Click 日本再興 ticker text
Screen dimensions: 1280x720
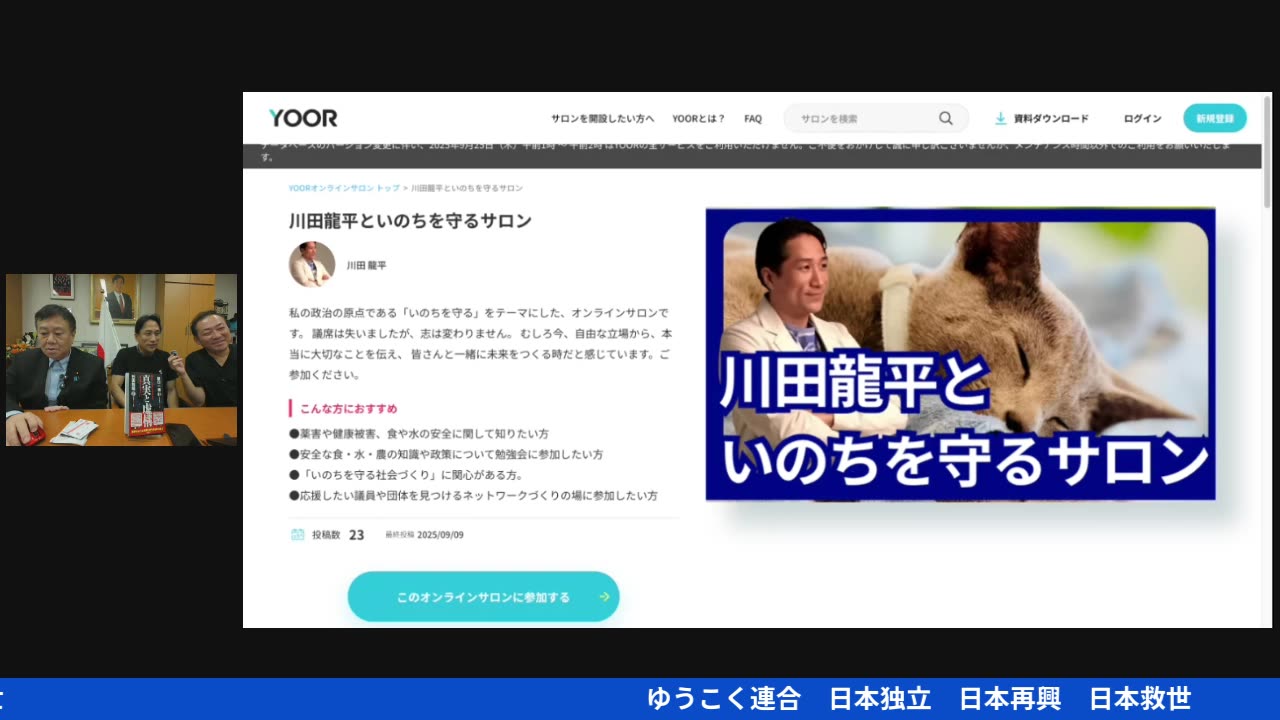coord(1010,699)
